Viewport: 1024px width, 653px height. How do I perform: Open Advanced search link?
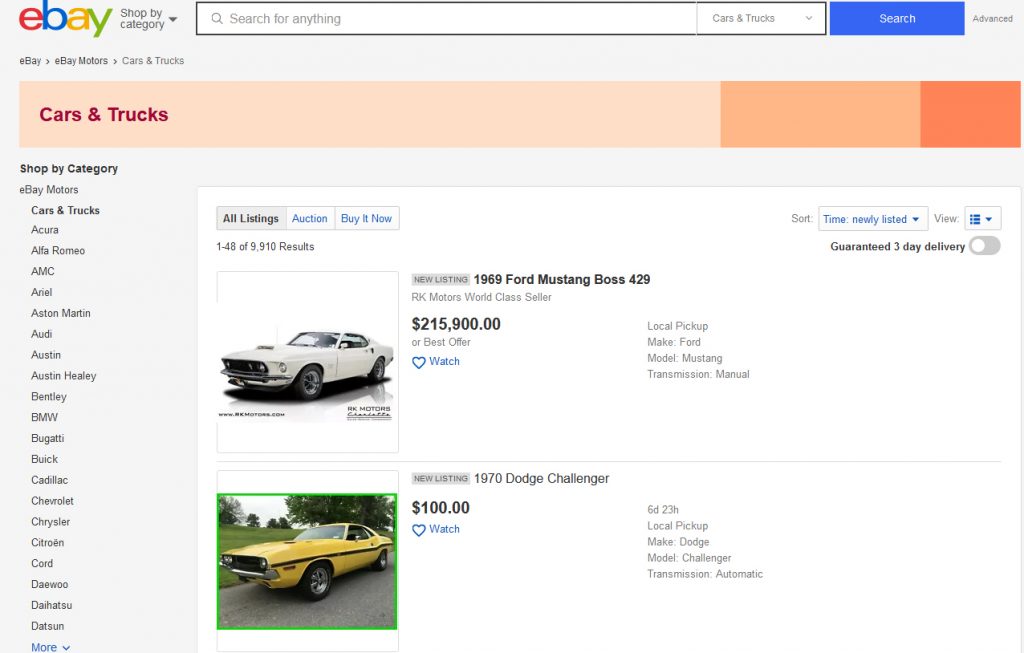(992, 19)
